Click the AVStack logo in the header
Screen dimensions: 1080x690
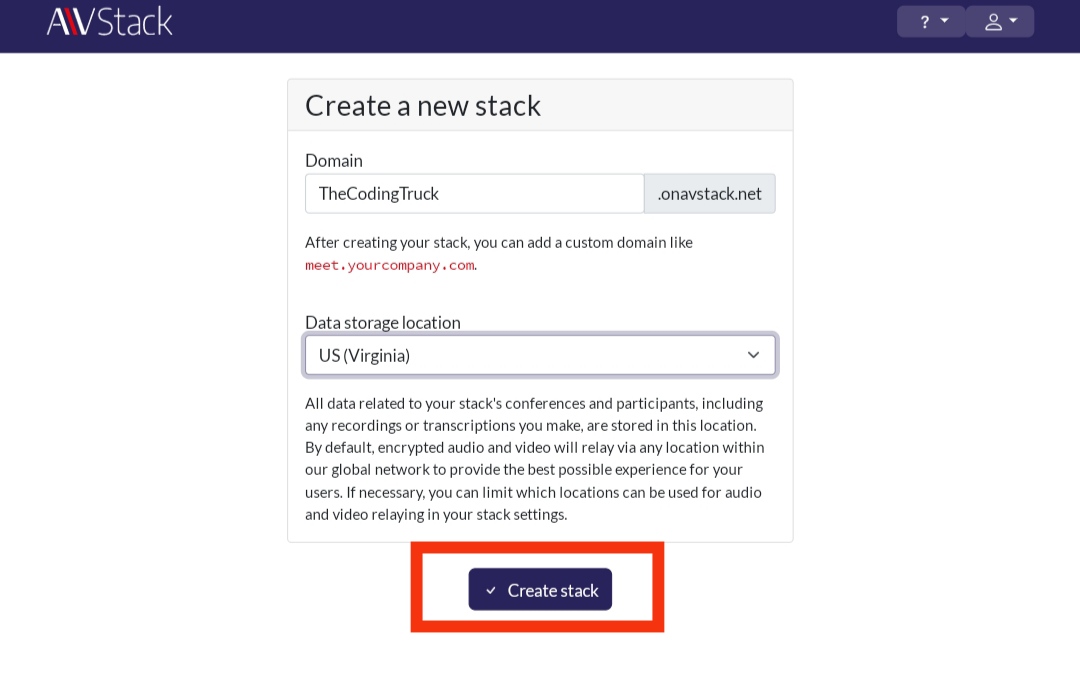(x=110, y=21)
